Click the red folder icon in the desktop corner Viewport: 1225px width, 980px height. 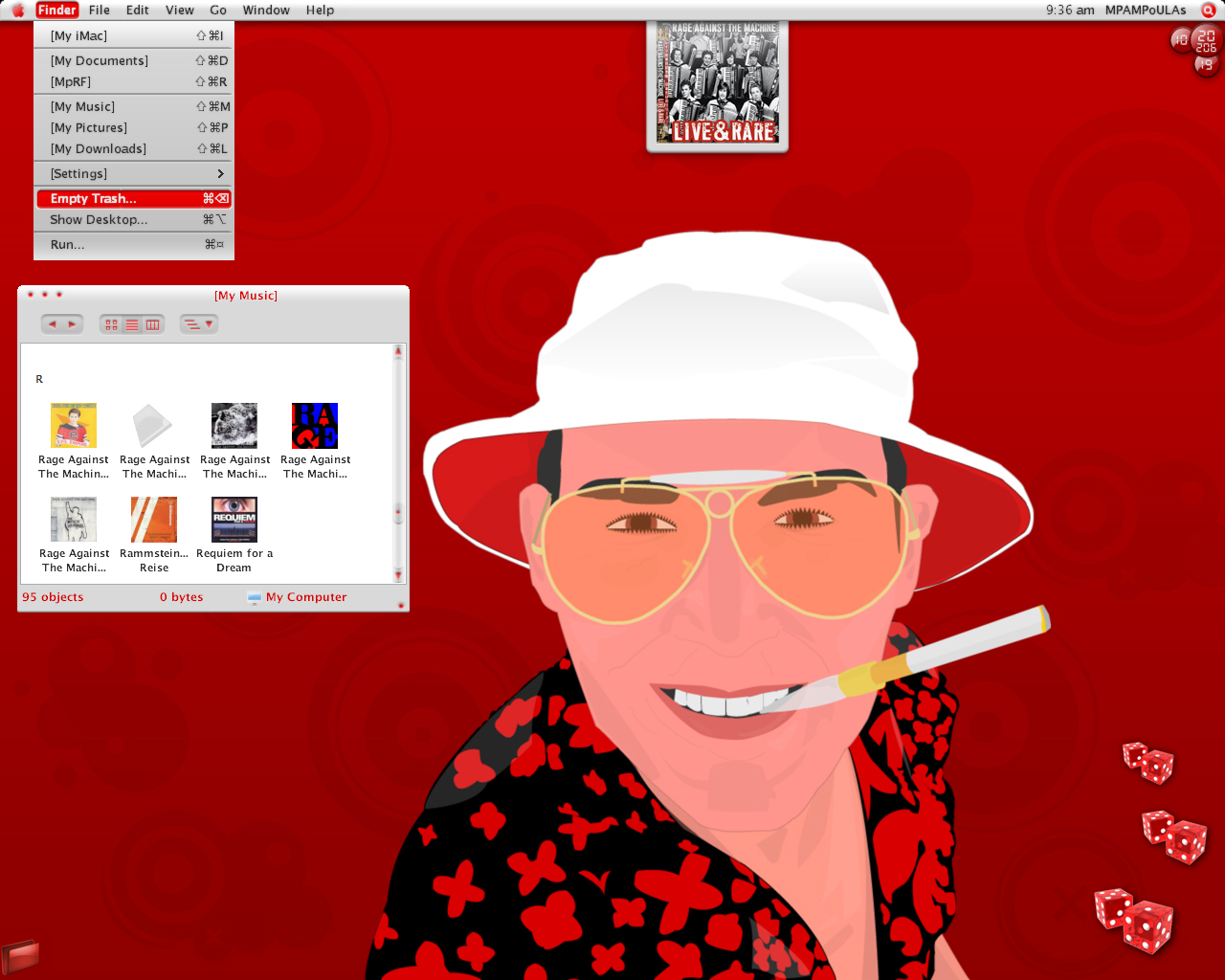[x=20, y=956]
